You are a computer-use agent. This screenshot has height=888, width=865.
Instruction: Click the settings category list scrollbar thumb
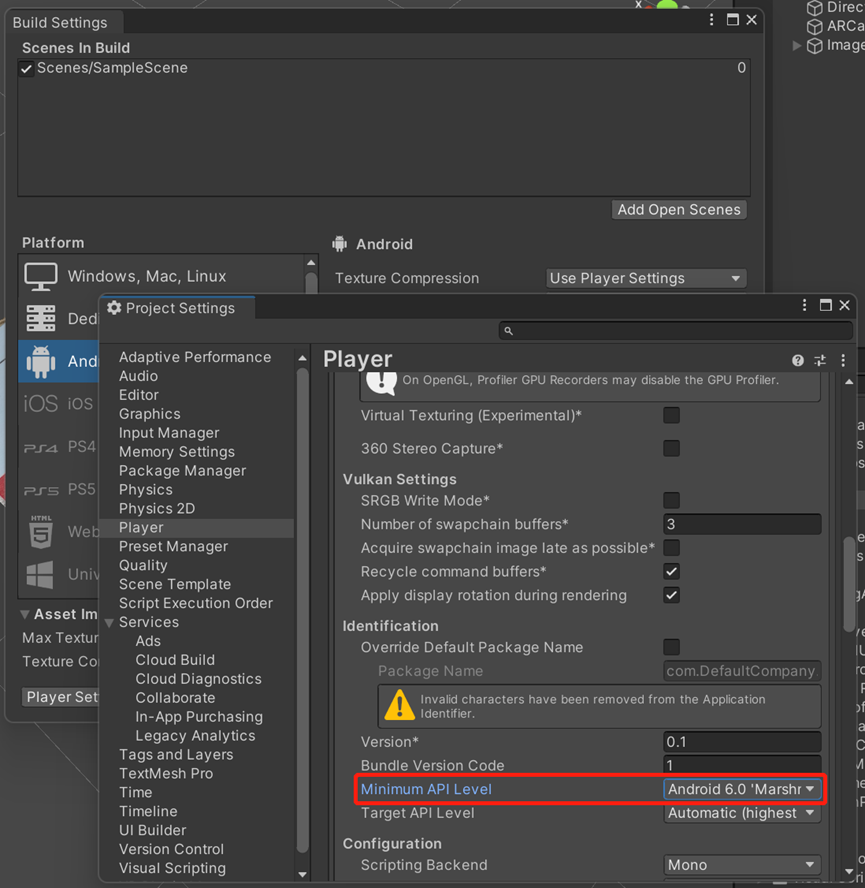(x=302, y=612)
